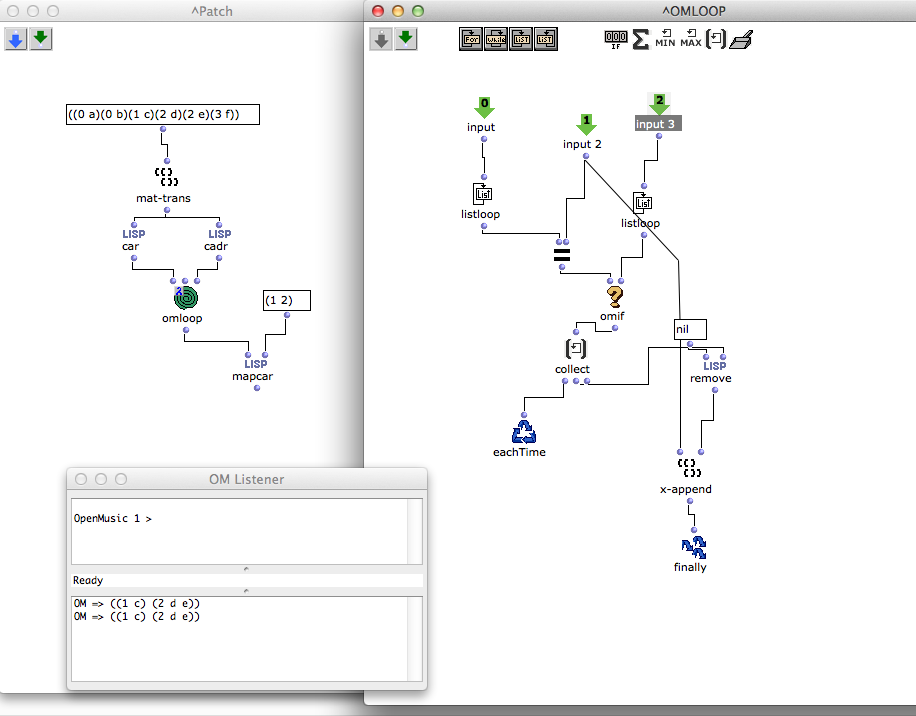916x716 pixels.
Task: Click the (1 2) value box
Action: tap(287, 301)
